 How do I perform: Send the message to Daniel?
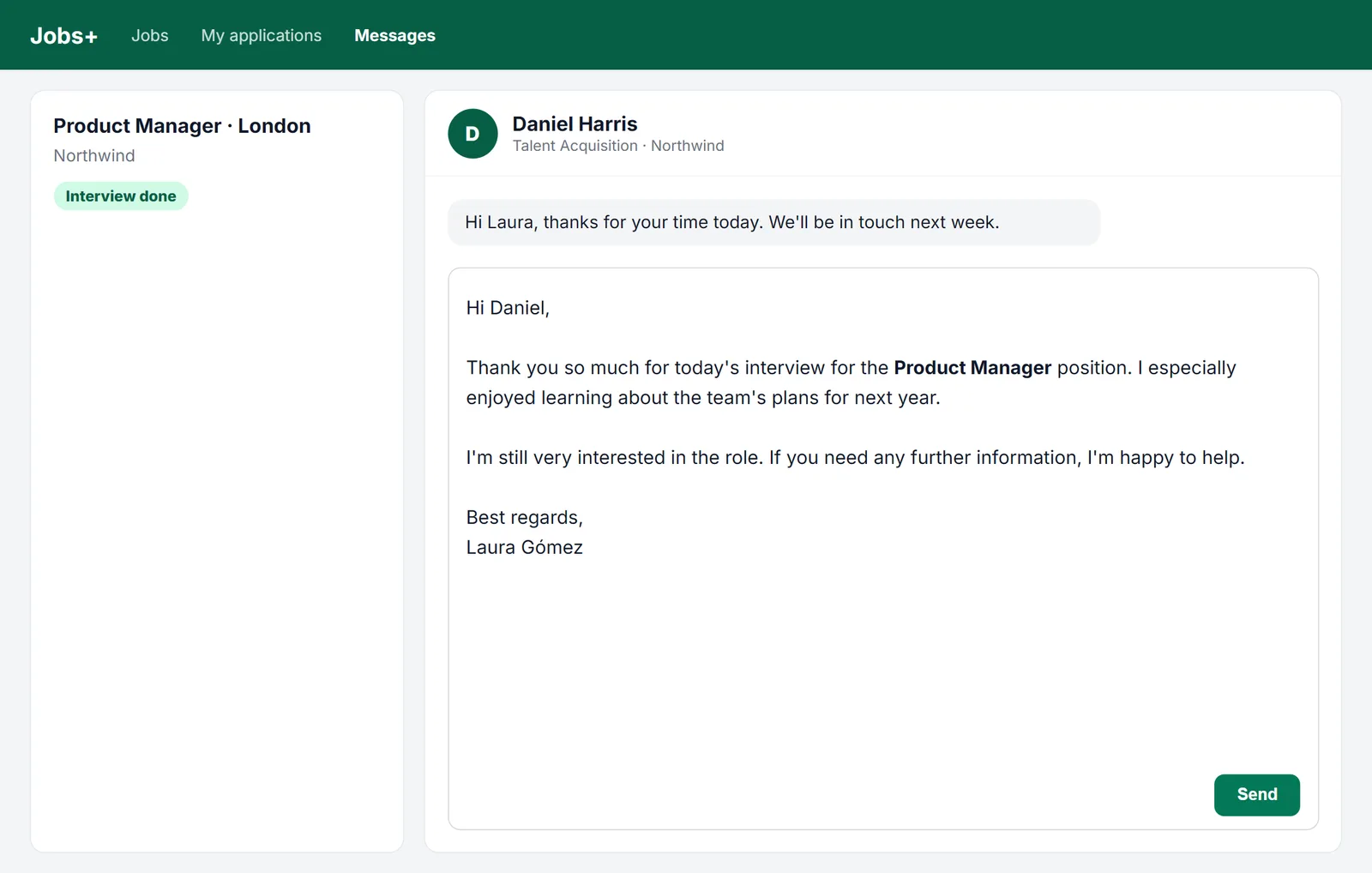click(x=1256, y=795)
